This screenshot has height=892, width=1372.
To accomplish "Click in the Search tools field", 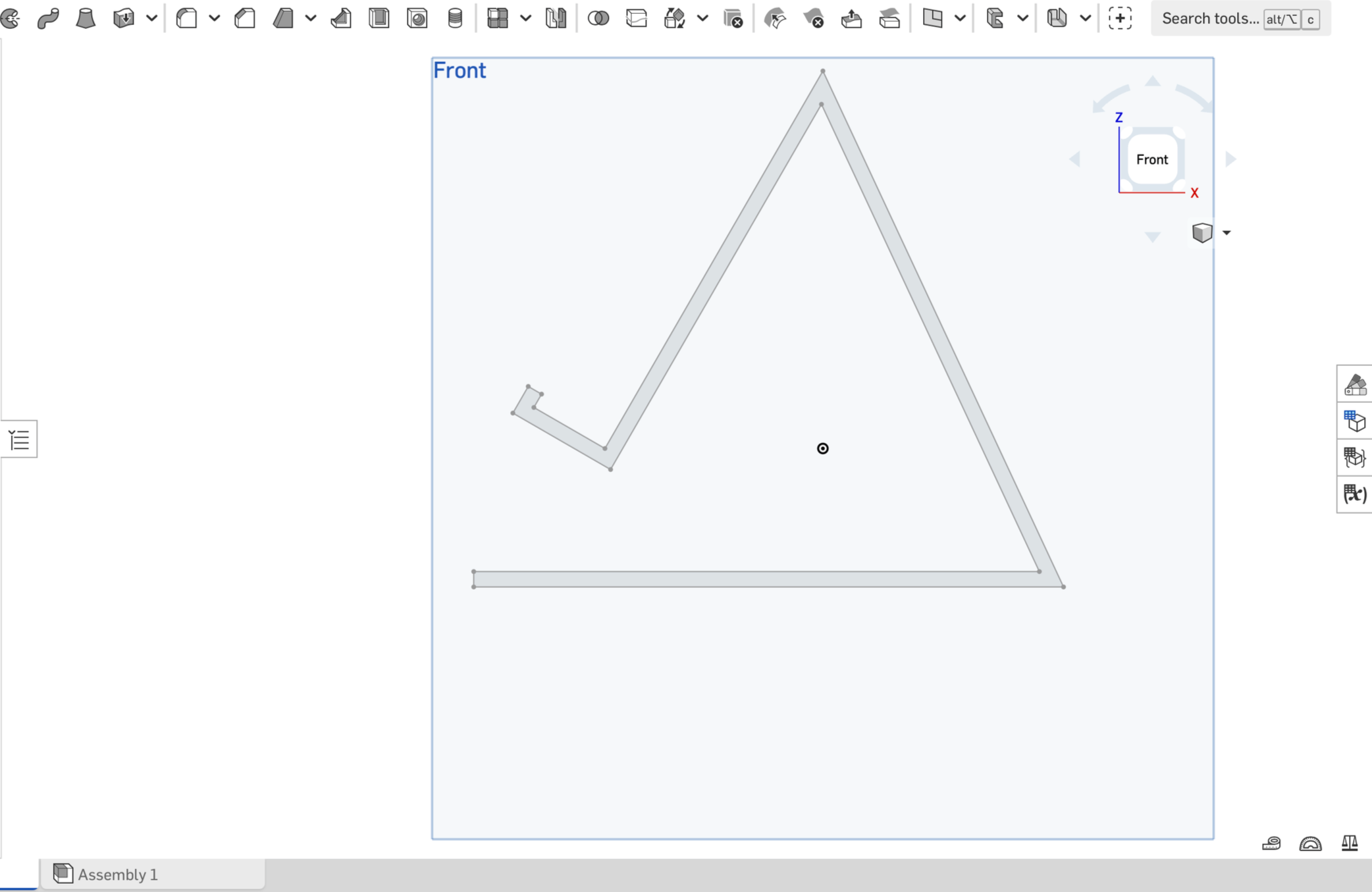I will click(x=1210, y=18).
